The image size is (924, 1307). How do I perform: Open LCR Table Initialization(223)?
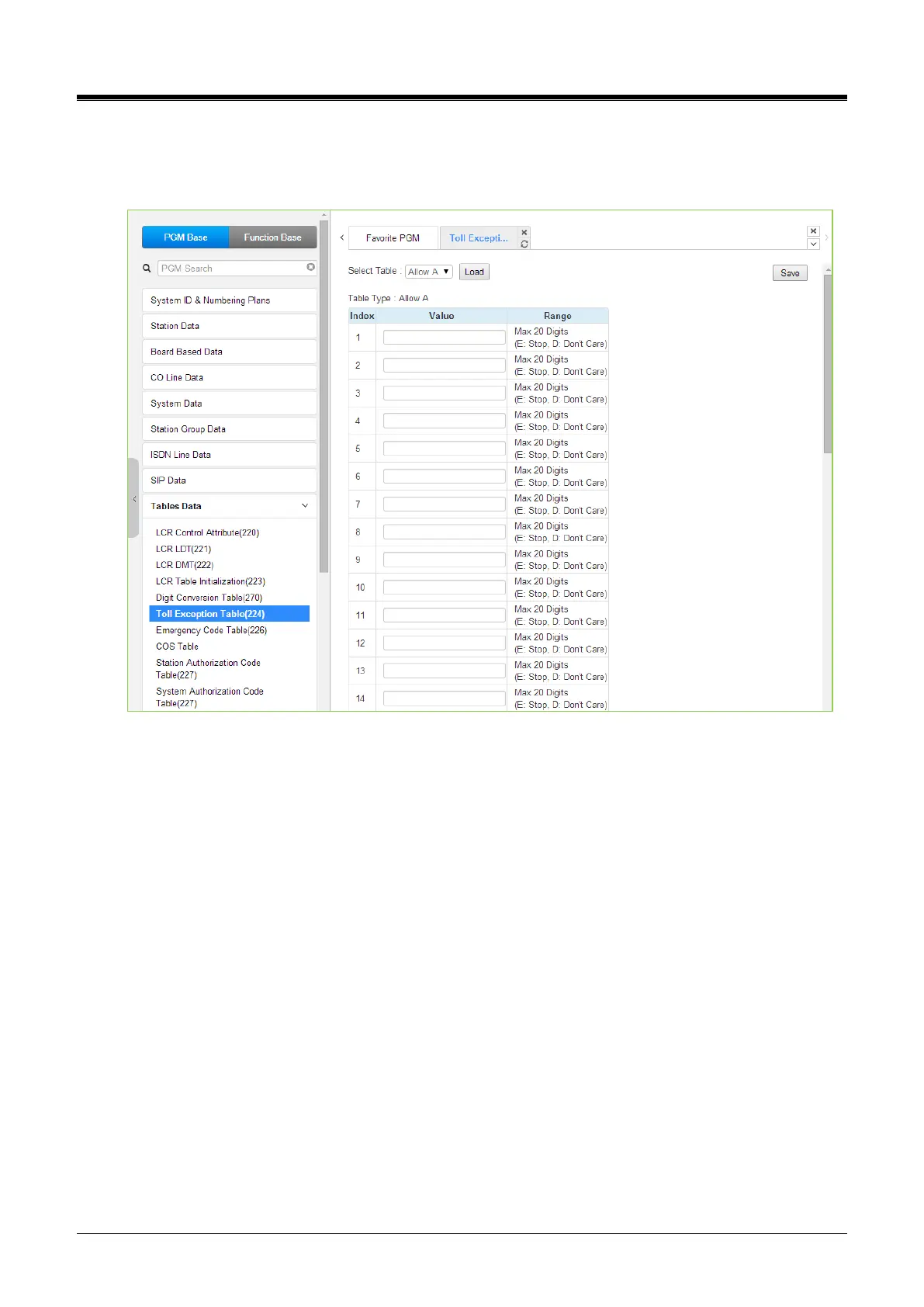(x=210, y=581)
